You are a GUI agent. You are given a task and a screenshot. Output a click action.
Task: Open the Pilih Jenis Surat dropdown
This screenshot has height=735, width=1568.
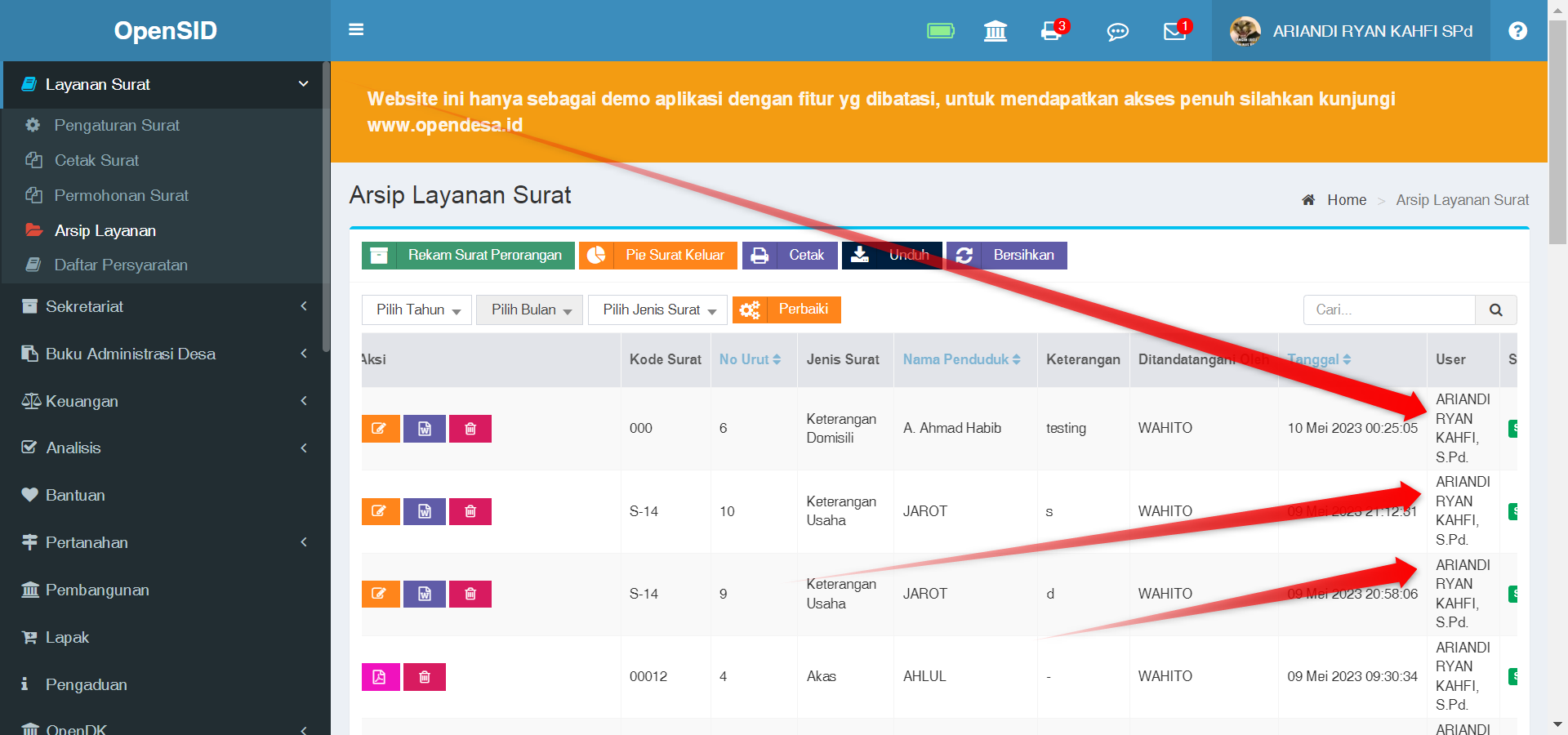point(657,310)
